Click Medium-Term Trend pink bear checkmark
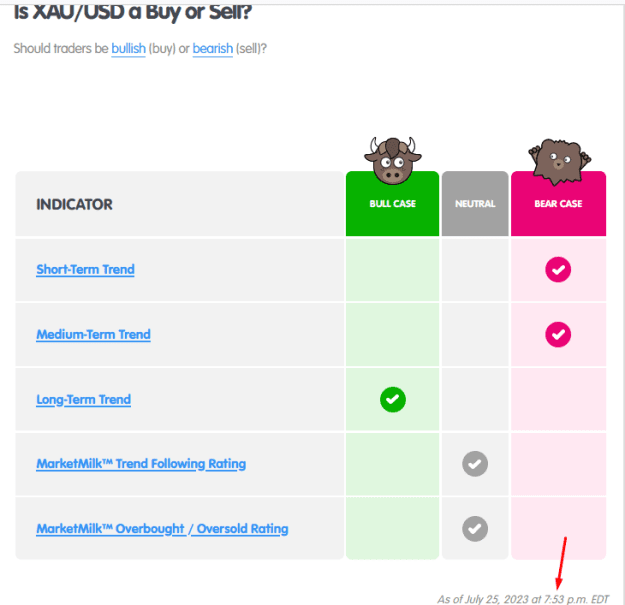This screenshot has height=605, width=625. click(558, 334)
